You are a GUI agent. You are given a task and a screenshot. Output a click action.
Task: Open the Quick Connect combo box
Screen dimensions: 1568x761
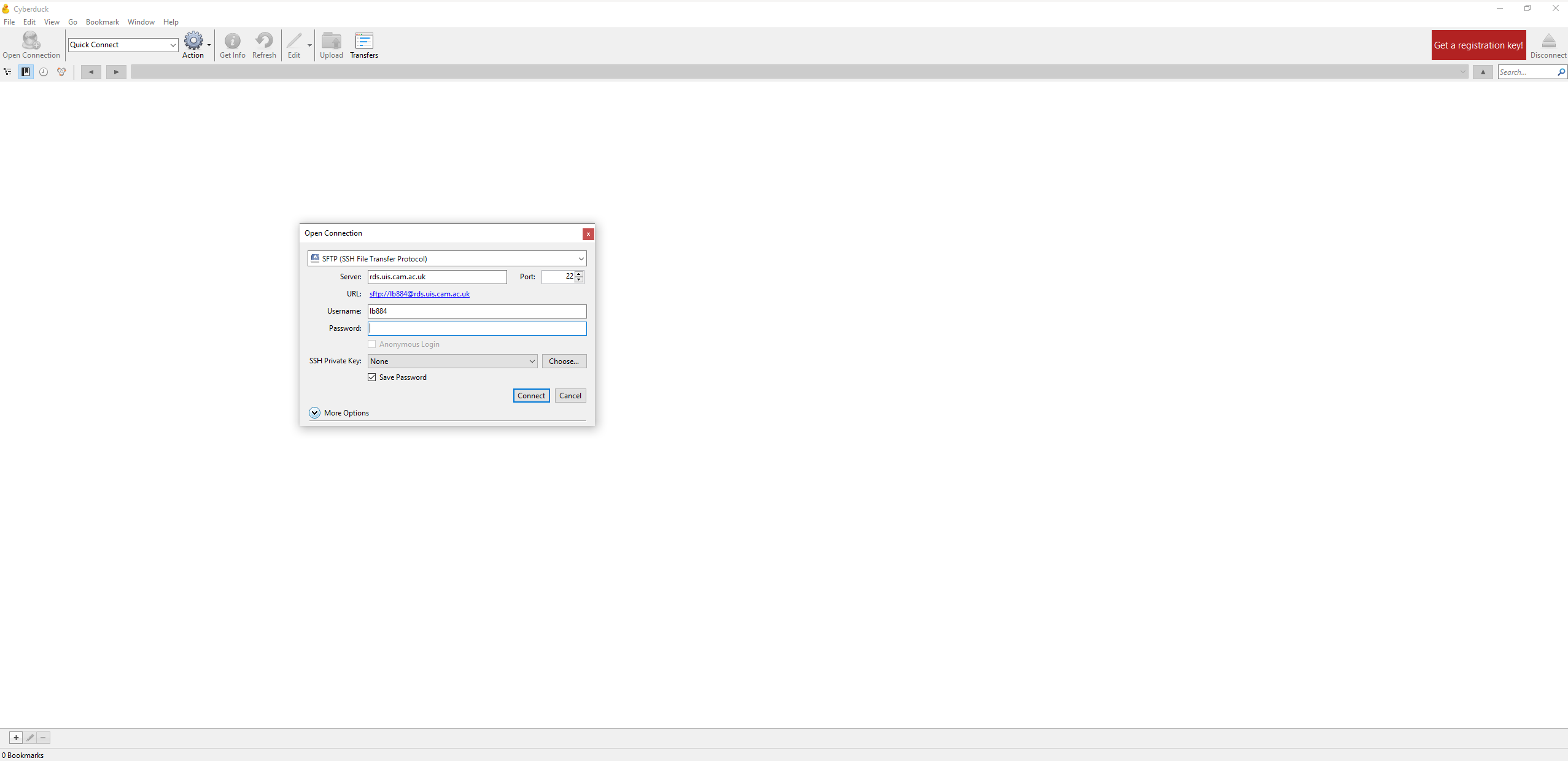123,45
